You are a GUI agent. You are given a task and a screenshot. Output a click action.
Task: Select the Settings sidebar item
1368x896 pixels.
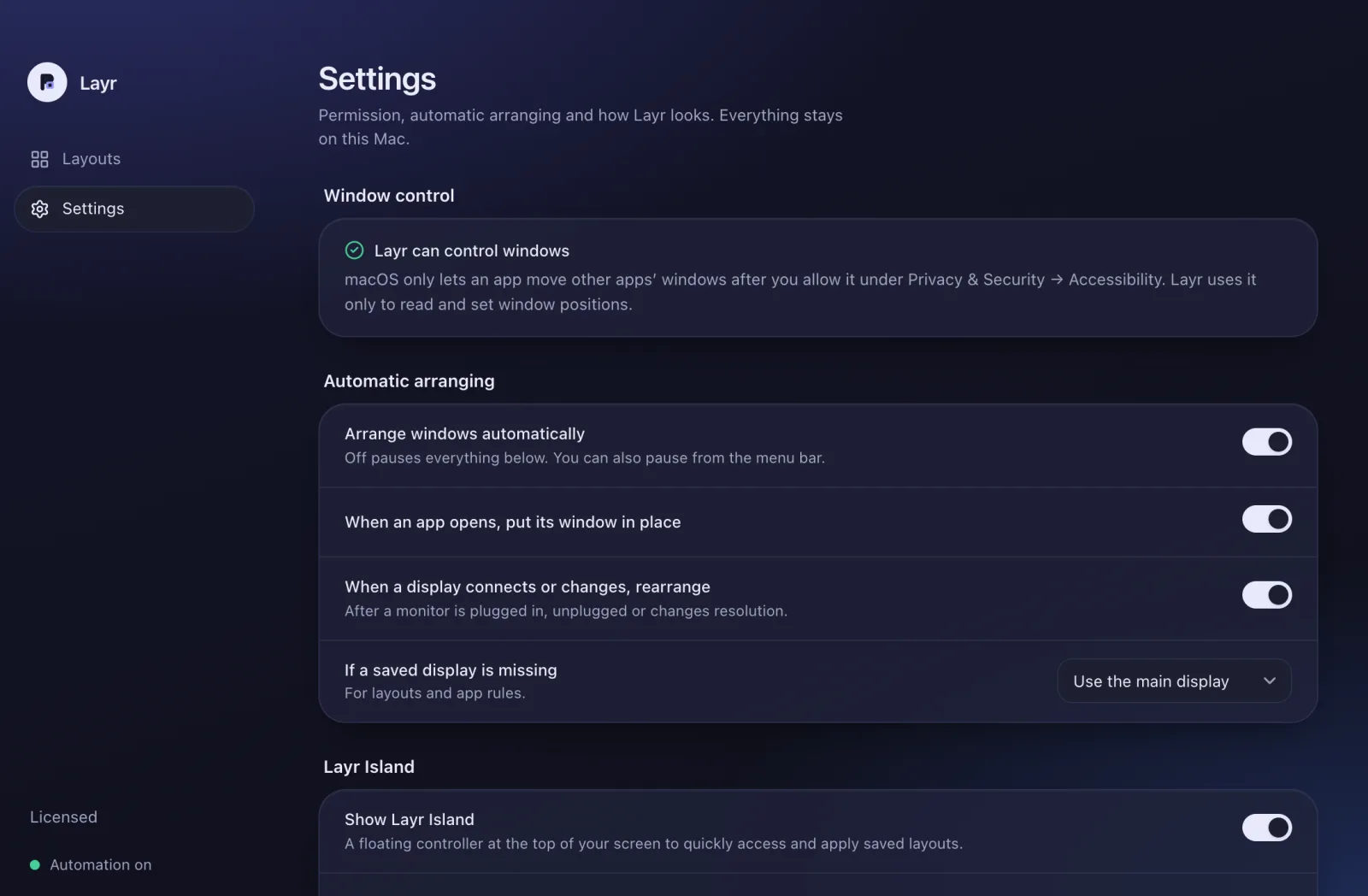click(x=134, y=209)
